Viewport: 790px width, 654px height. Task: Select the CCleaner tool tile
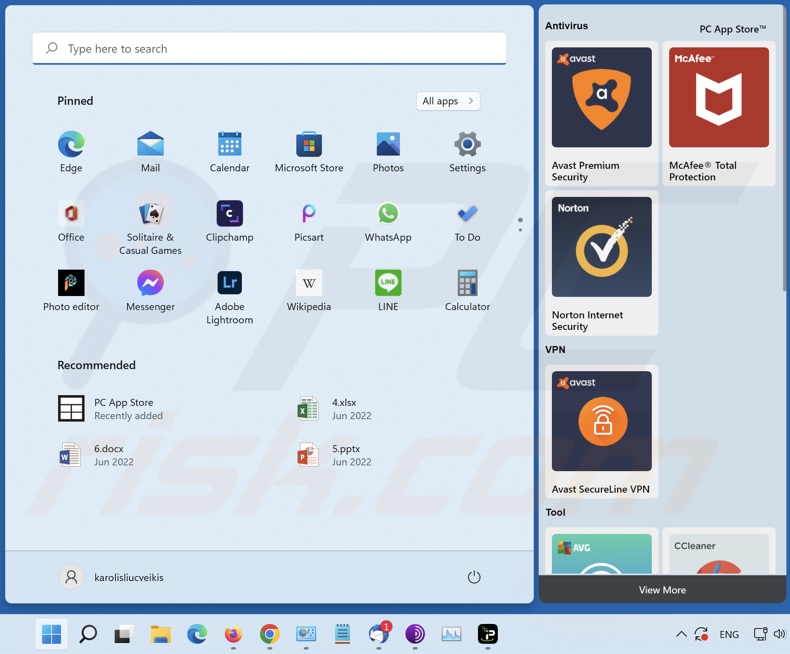[x=718, y=553]
